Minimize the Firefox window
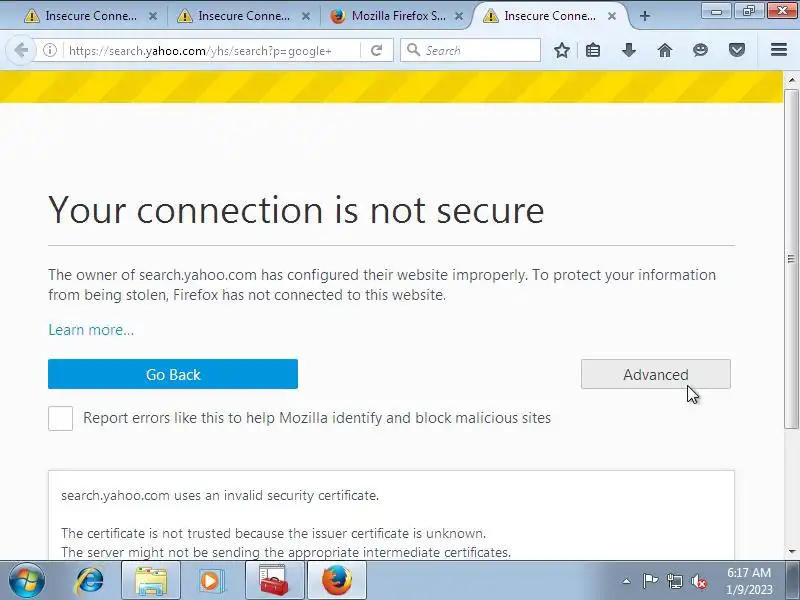This screenshot has width=800, height=600. [x=716, y=11]
